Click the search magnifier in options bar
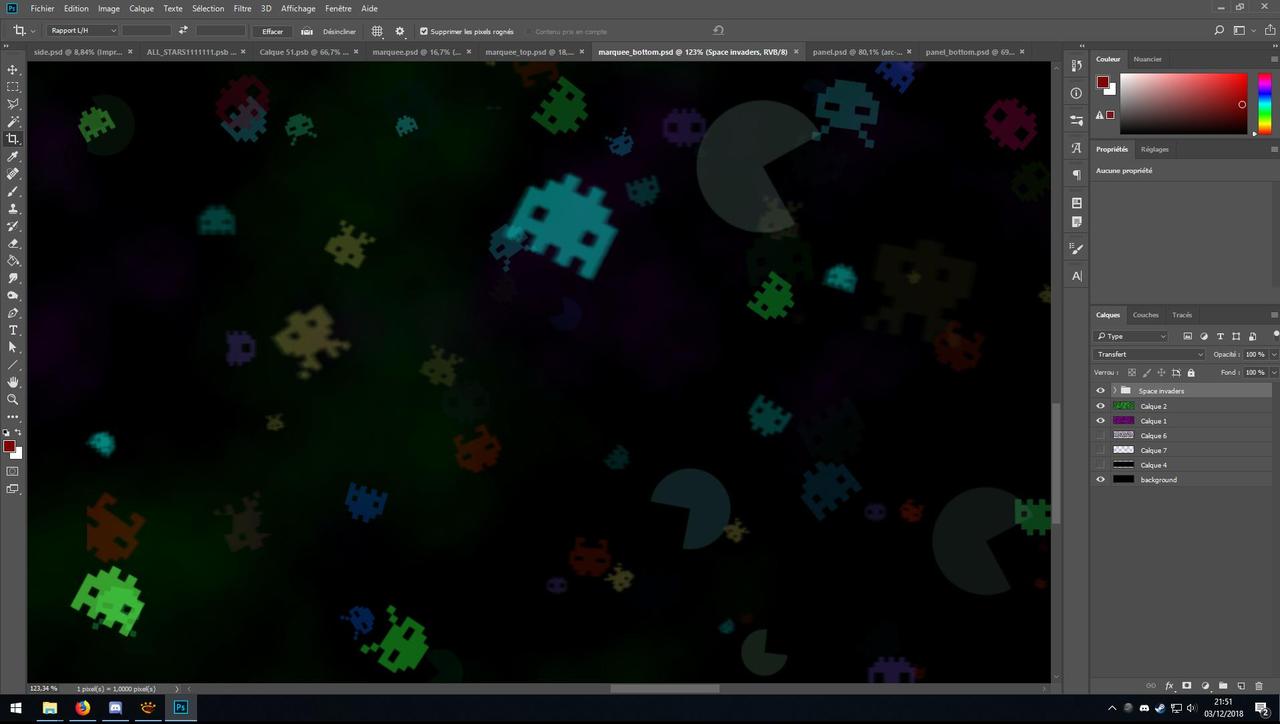Screen dimensions: 1280x724 [x=1219, y=31]
